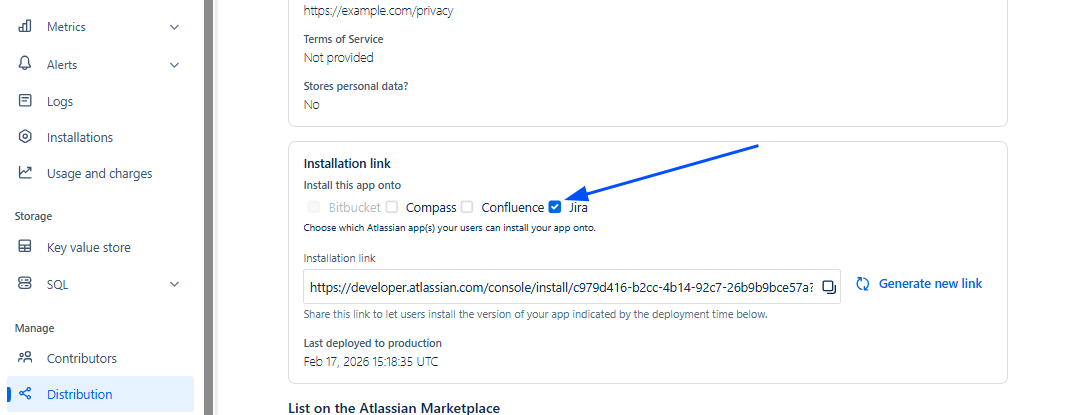Expand the SQL sidebar section
The height and width of the screenshot is (415, 1084).
tap(174, 284)
